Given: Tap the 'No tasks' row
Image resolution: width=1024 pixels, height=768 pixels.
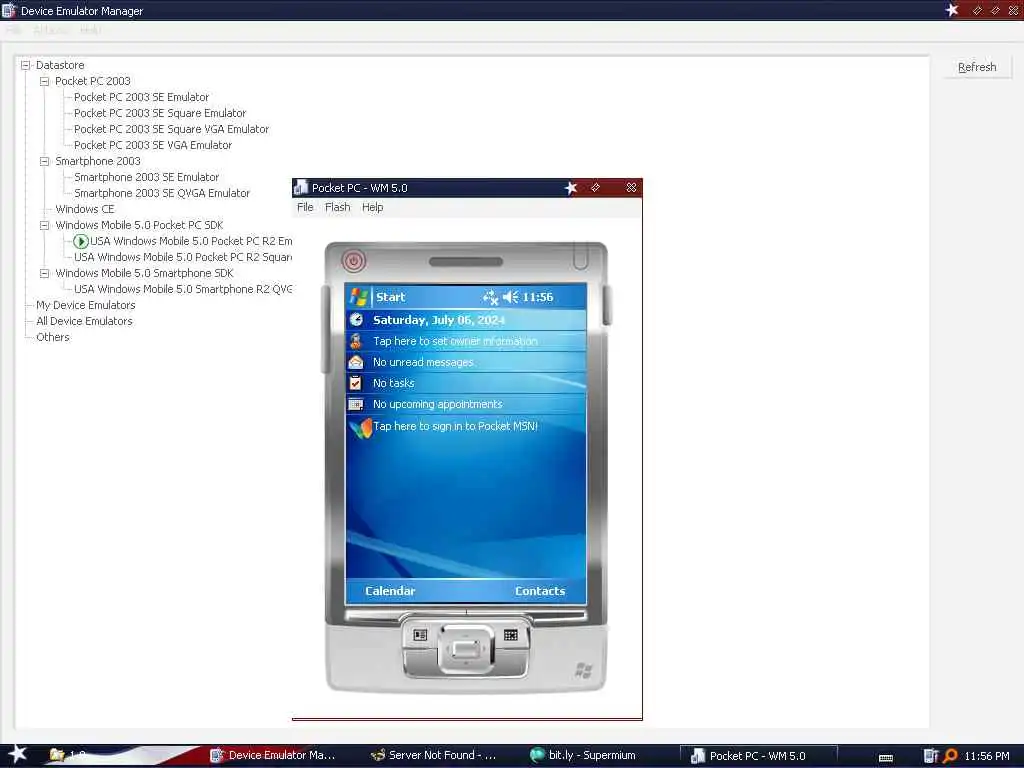Looking at the screenshot, I should click(466, 383).
